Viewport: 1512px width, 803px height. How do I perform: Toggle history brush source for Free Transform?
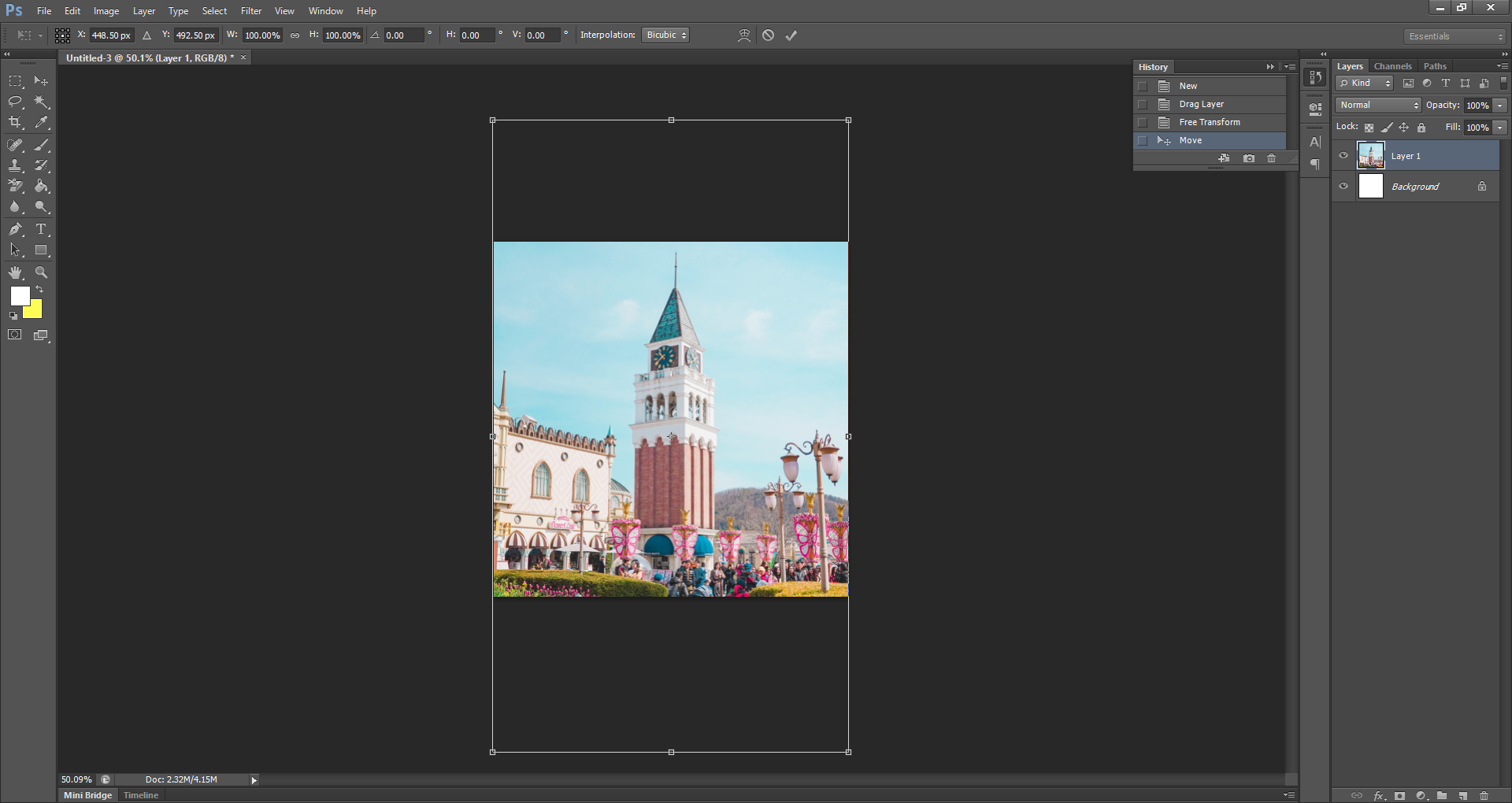[x=1143, y=123]
